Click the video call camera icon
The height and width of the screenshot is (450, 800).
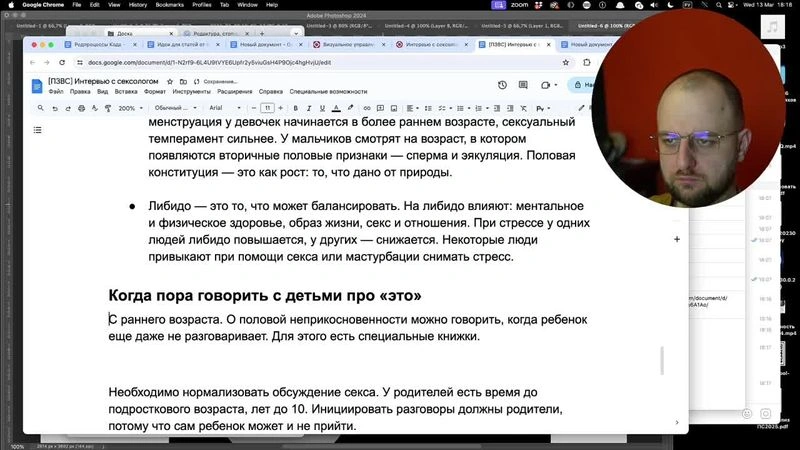click(x=545, y=85)
